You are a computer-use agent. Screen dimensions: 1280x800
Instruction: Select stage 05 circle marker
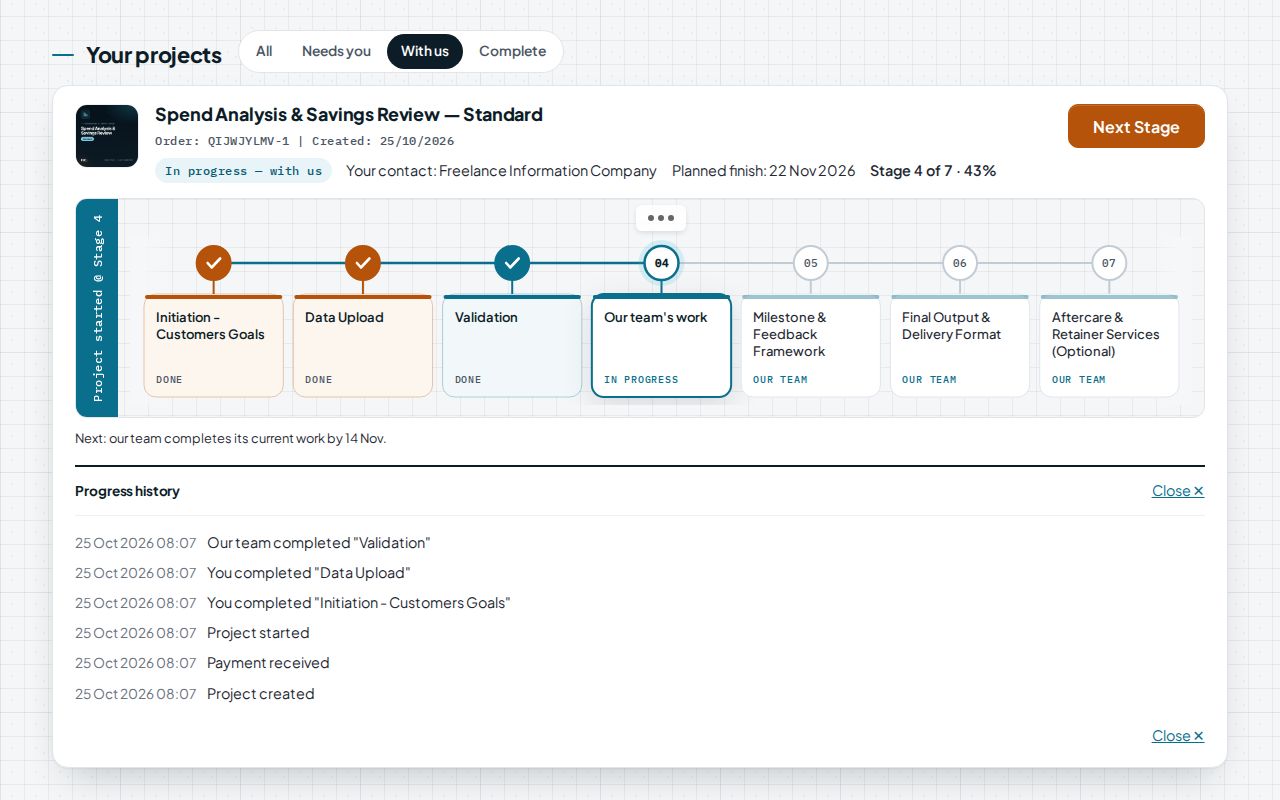(811, 263)
